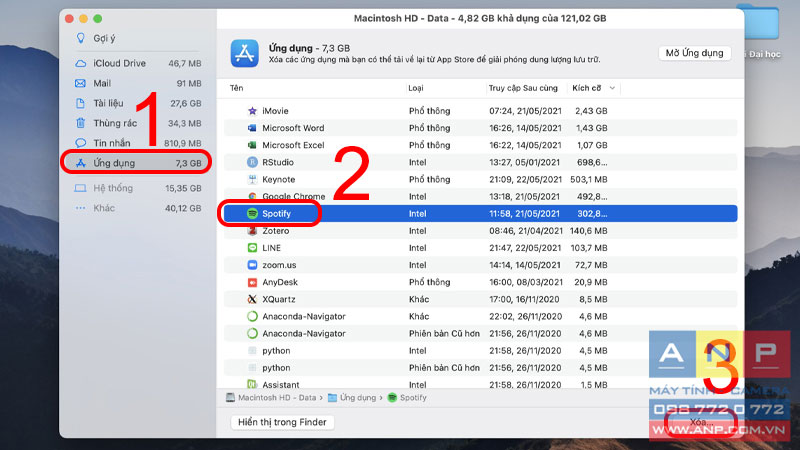Click the iCloud Drive cloud icon
This screenshot has height=450, width=800.
pos(81,63)
